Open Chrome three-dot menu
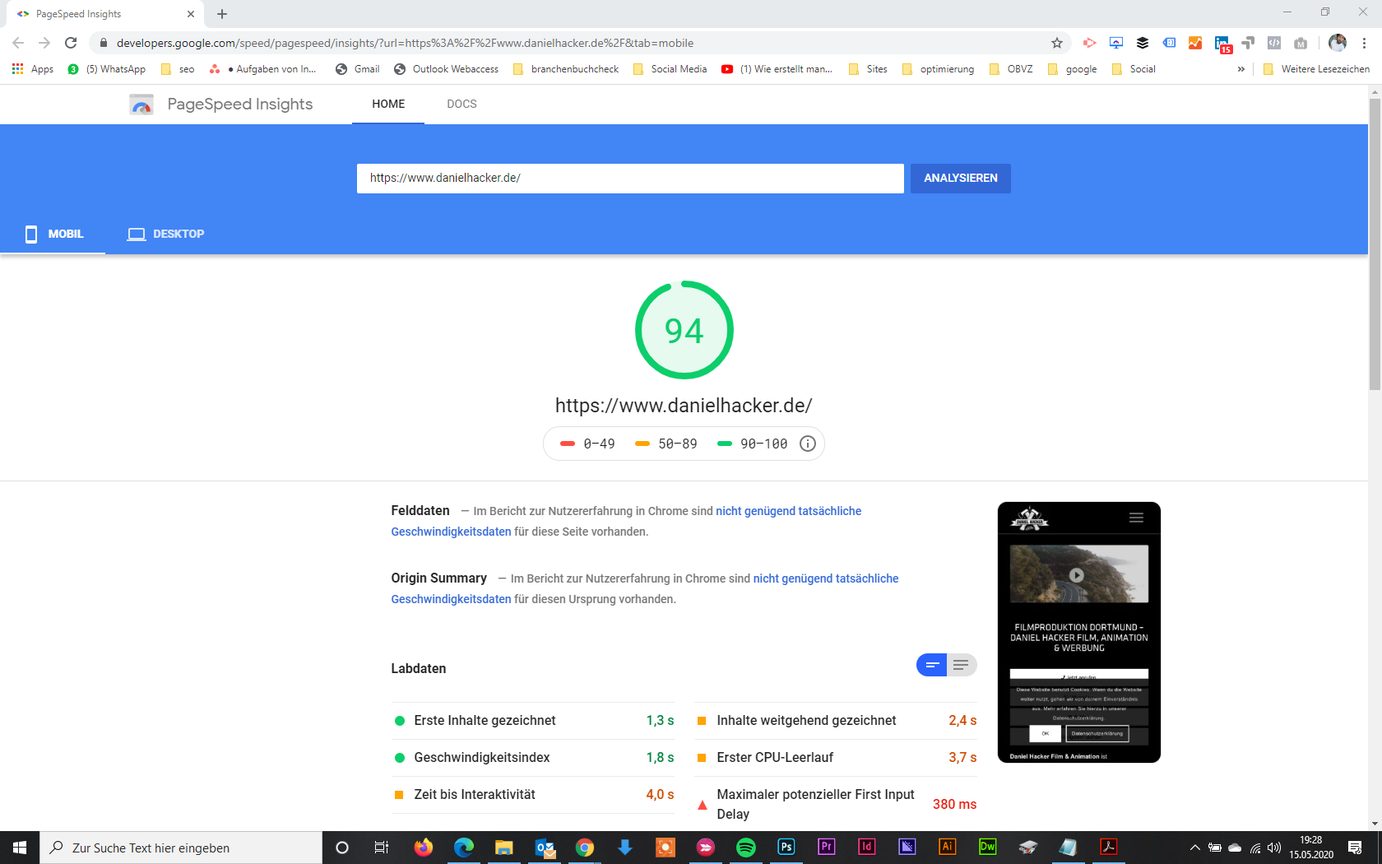 (1364, 43)
